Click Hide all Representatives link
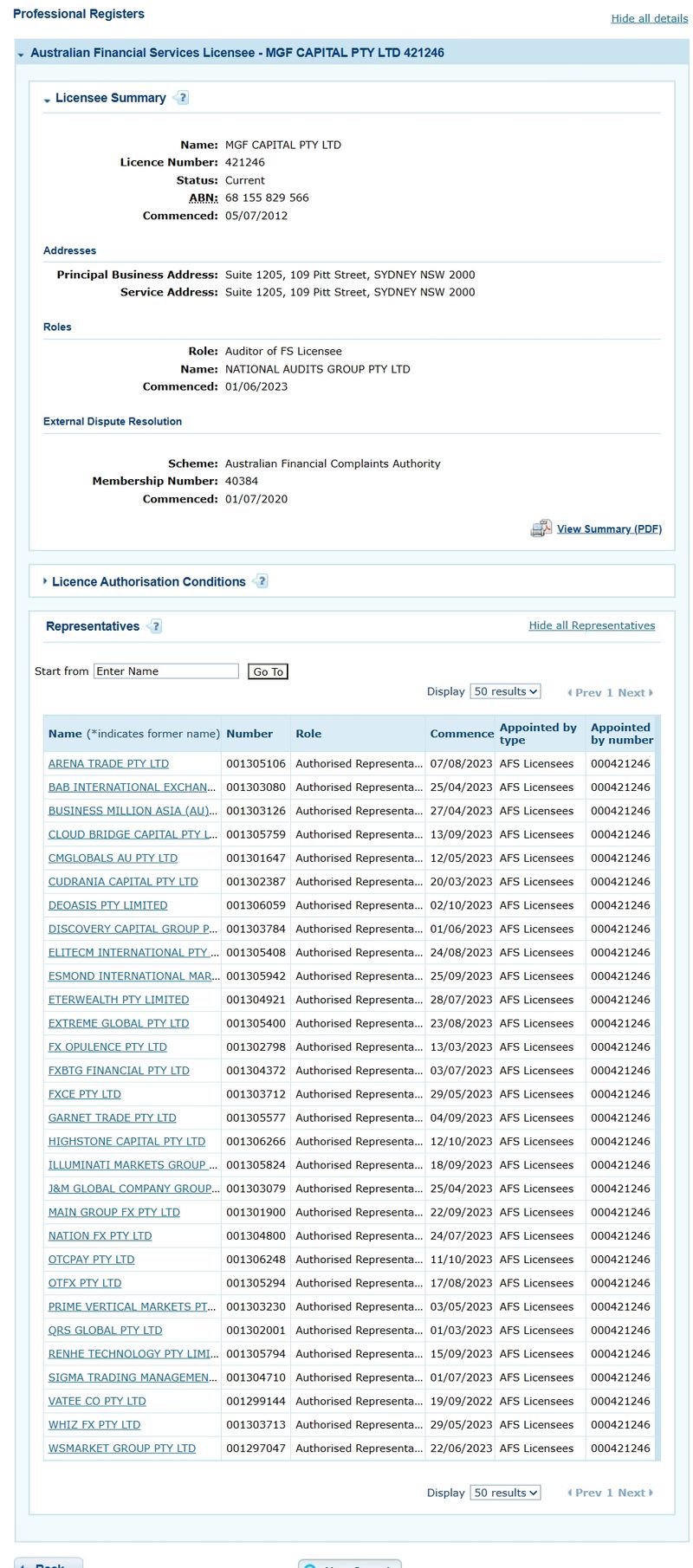This screenshot has width=693, height=1568. pos(592,625)
